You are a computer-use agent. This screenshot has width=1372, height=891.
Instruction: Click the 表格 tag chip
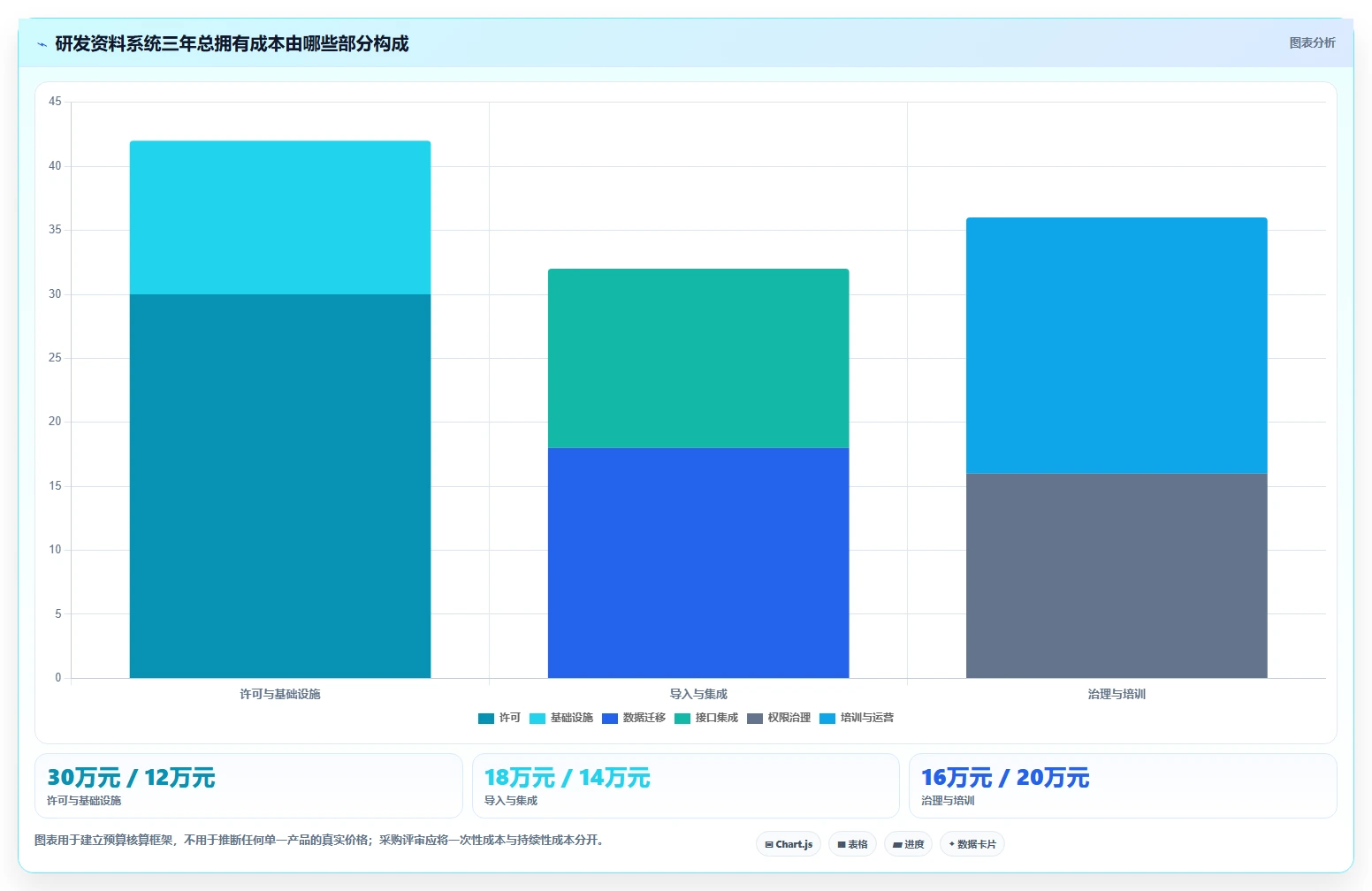(852, 844)
